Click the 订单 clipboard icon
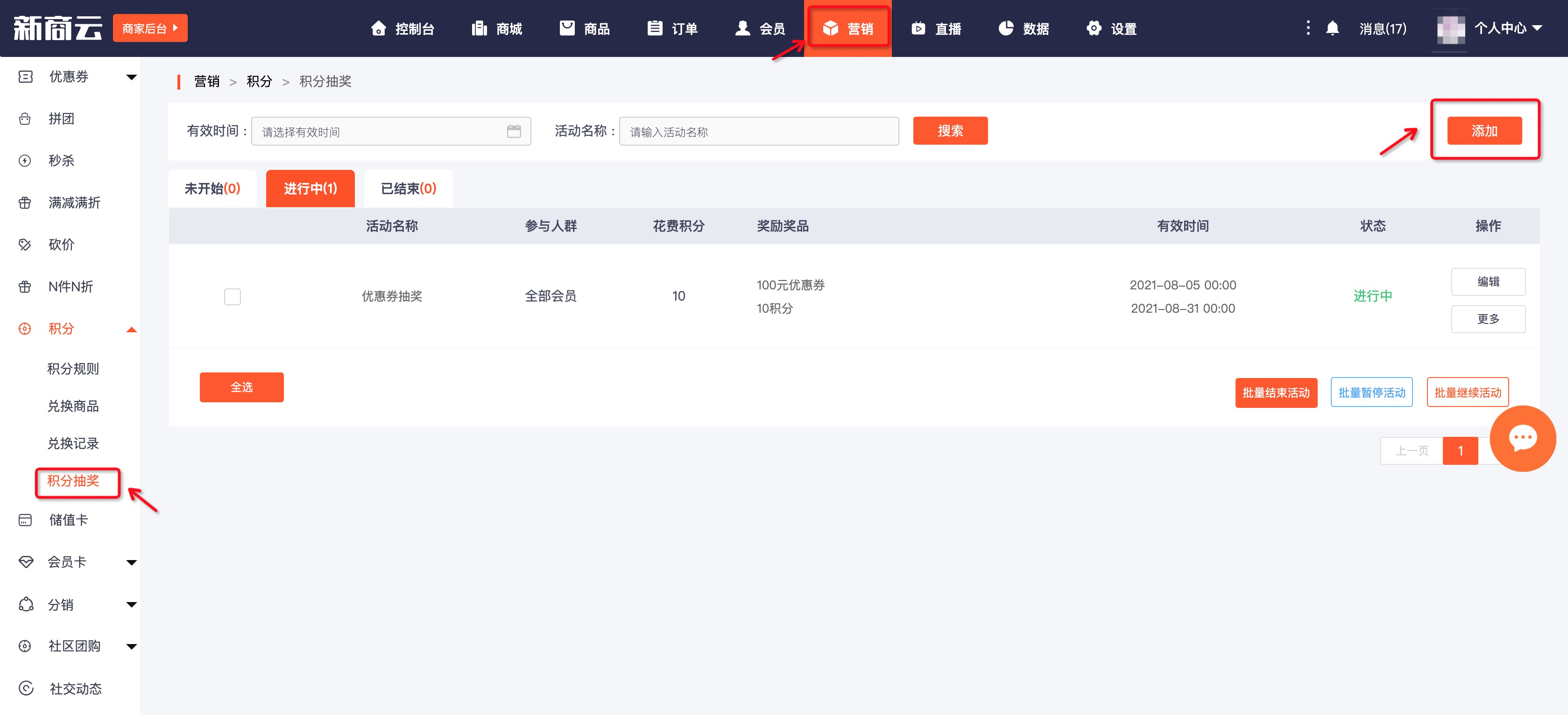 (x=654, y=28)
